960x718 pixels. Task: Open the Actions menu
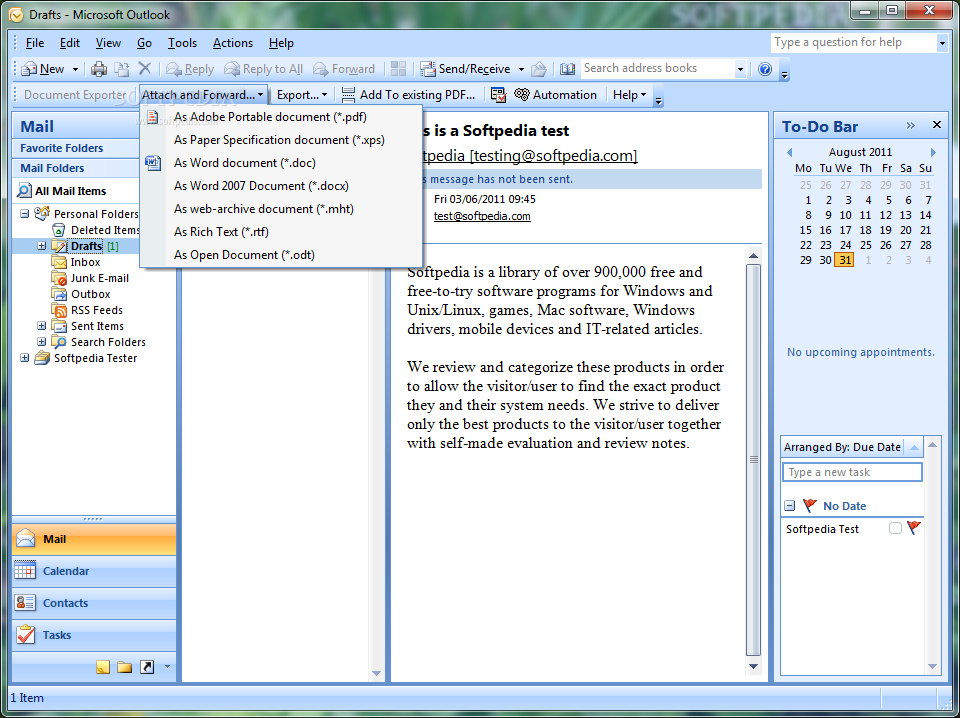(233, 43)
